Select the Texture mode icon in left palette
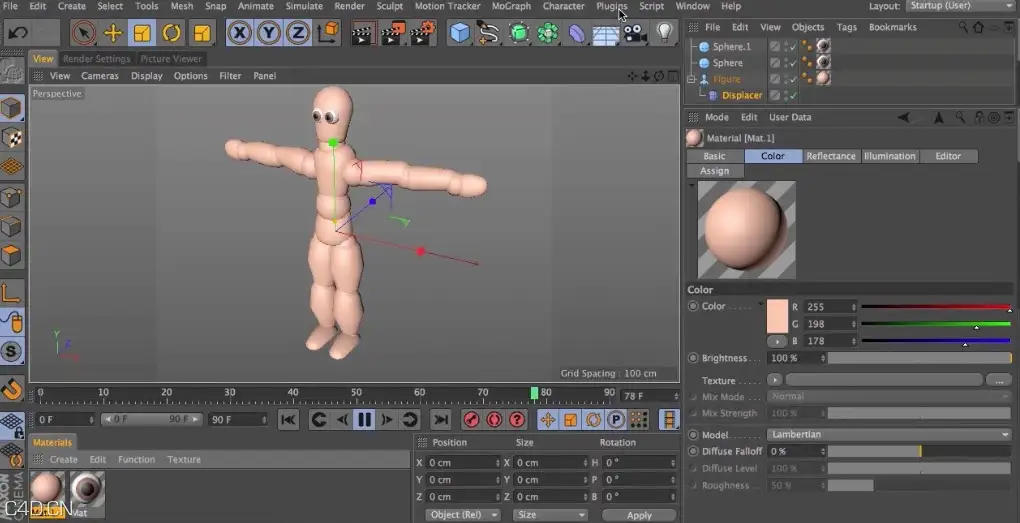1020x523 pixels. 12,138
